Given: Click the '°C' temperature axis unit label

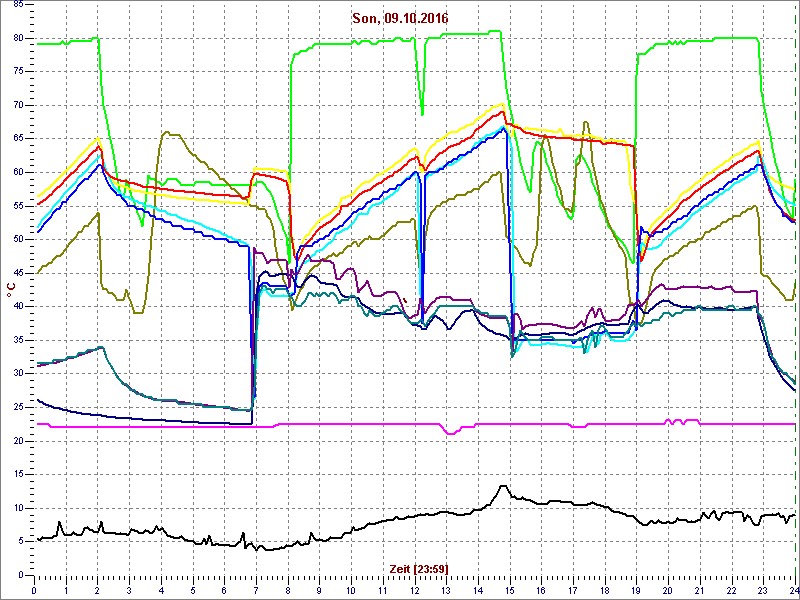Looking at the screenshot, I should pos(10,291).
